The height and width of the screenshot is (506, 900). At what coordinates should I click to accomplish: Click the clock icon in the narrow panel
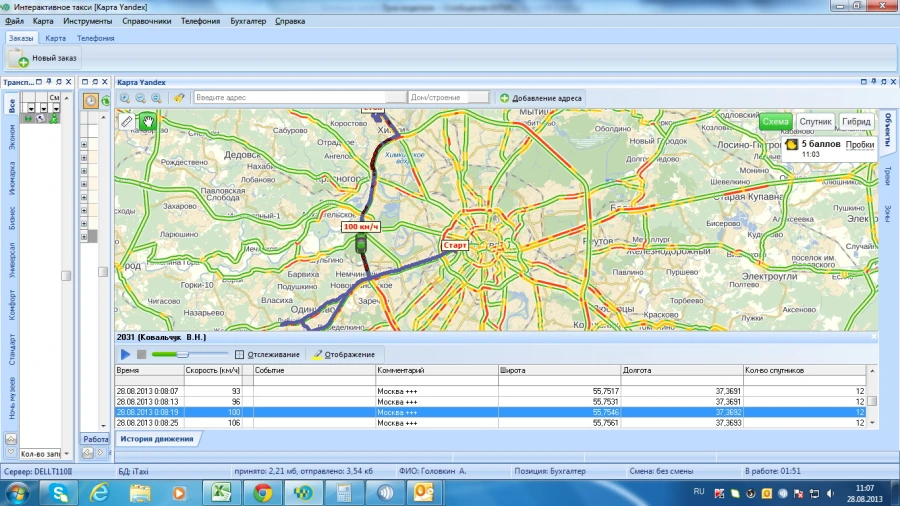[91, 100]
